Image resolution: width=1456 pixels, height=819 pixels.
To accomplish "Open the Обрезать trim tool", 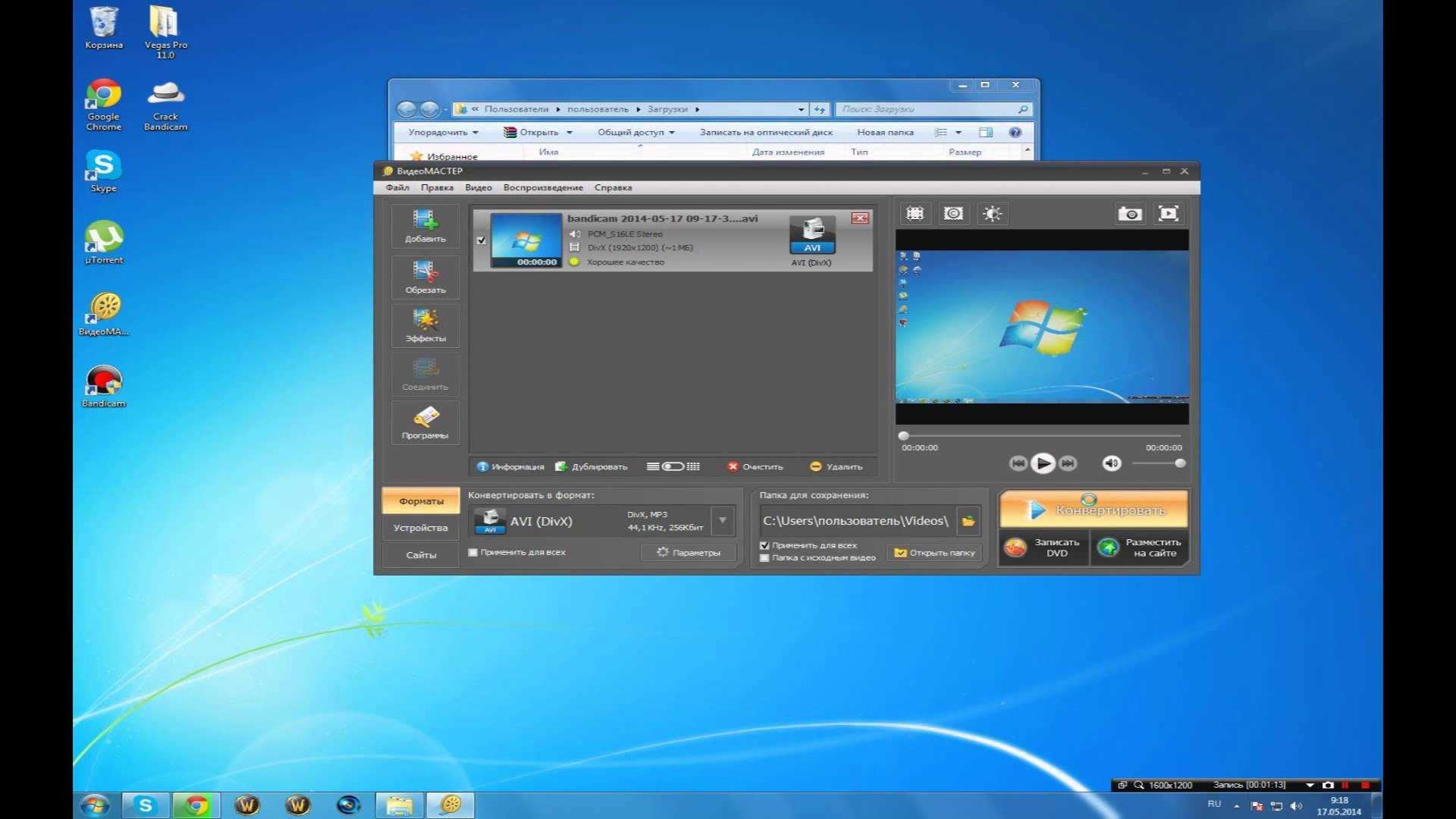I will [x=425, y=276].
